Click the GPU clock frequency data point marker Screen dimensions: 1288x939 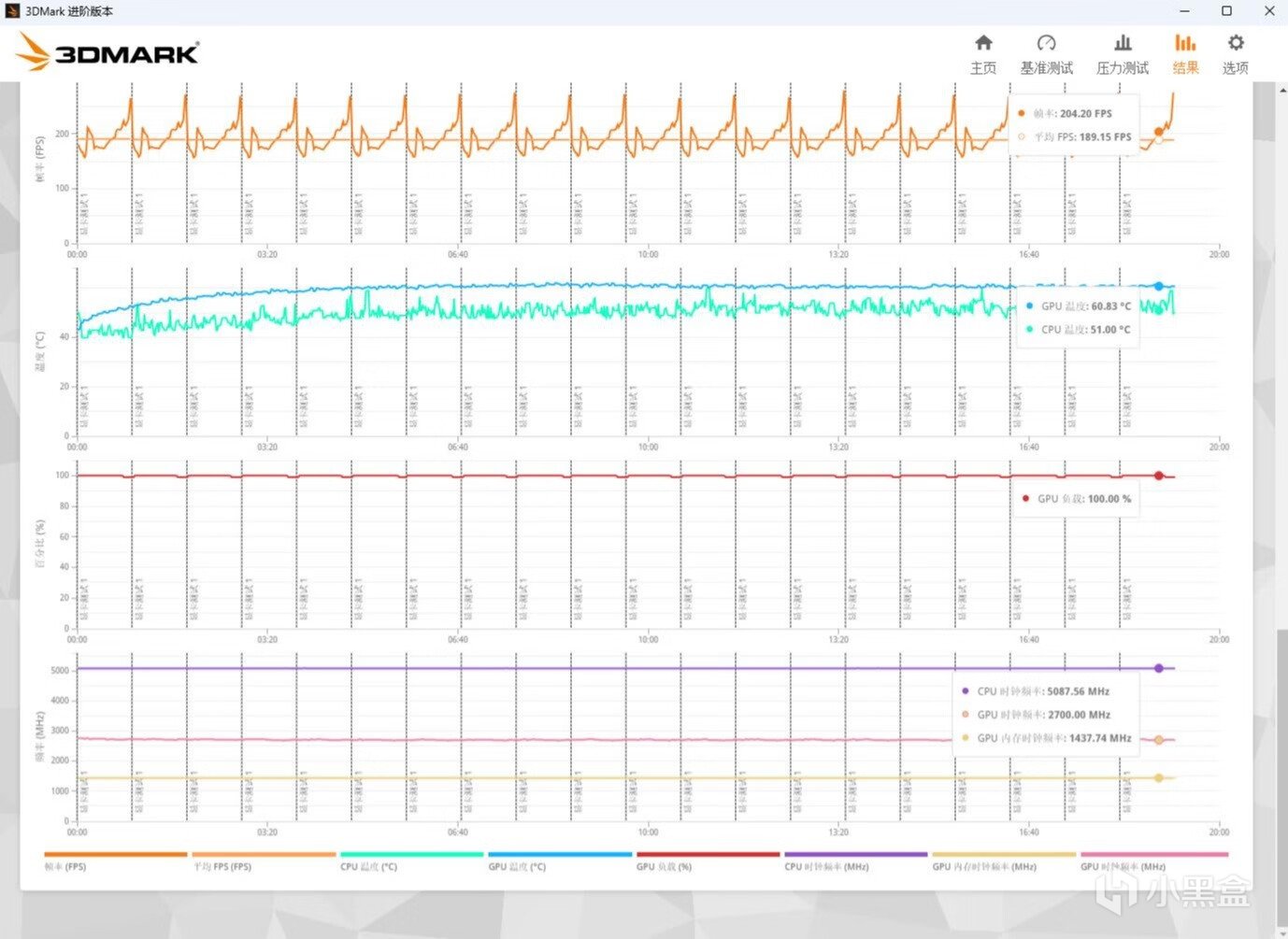(1159, 740)
